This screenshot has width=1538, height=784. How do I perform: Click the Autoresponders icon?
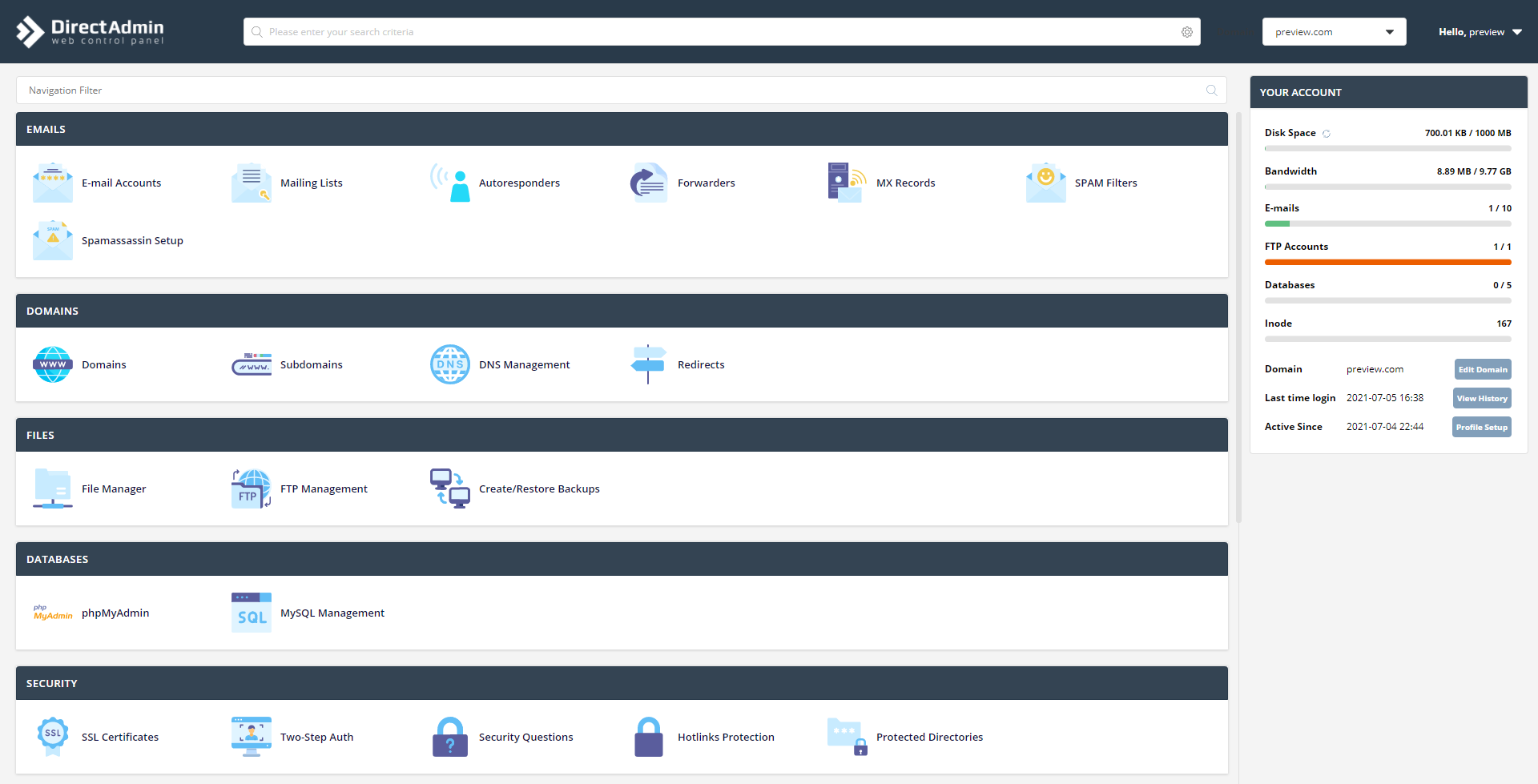(x=450, y=183)
